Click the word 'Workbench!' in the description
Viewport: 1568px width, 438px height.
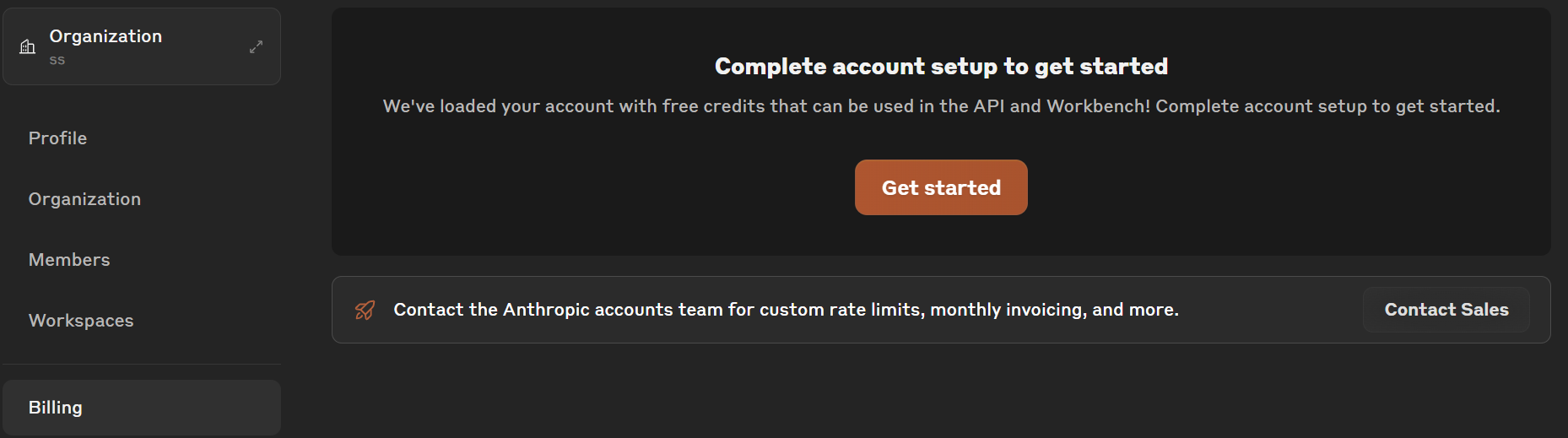1098,106
